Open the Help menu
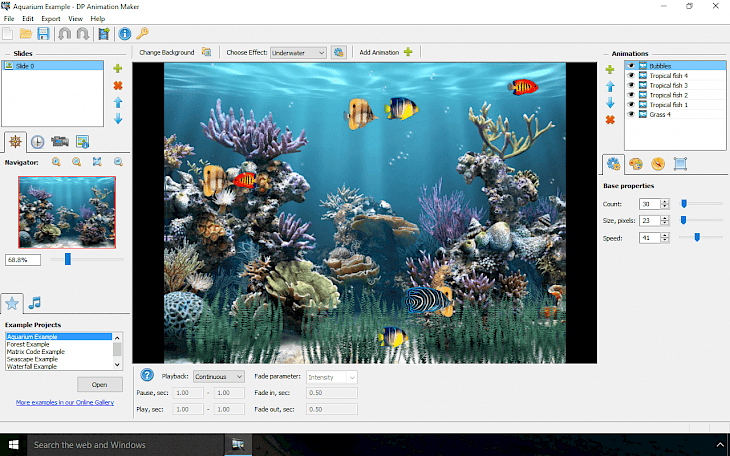Viewport: 730px width, 456px height. [98, 19]
